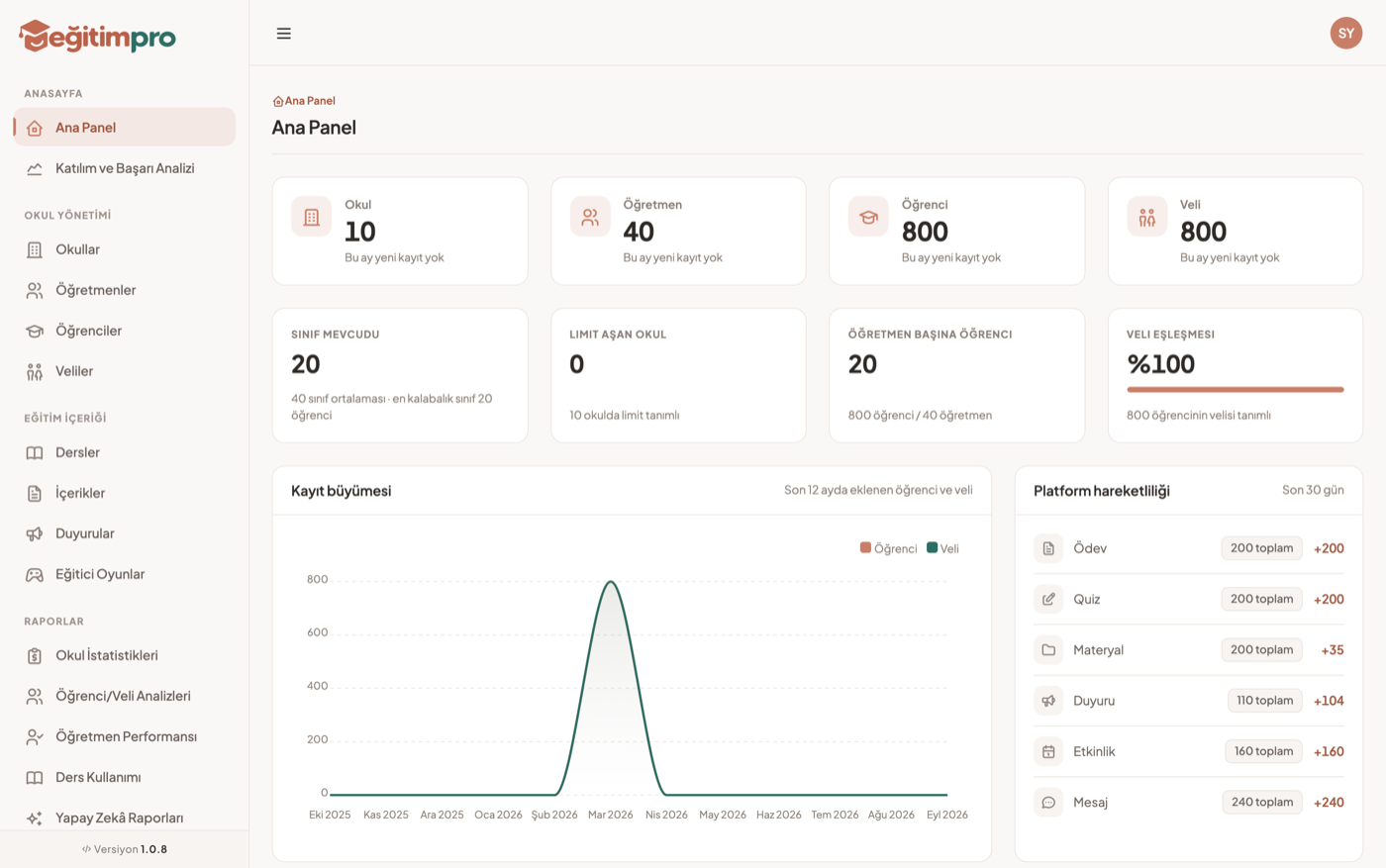Go to Öğretmenler in the sidebar
This screenshot has height=868, width=1386.
(x=125, y=290)
